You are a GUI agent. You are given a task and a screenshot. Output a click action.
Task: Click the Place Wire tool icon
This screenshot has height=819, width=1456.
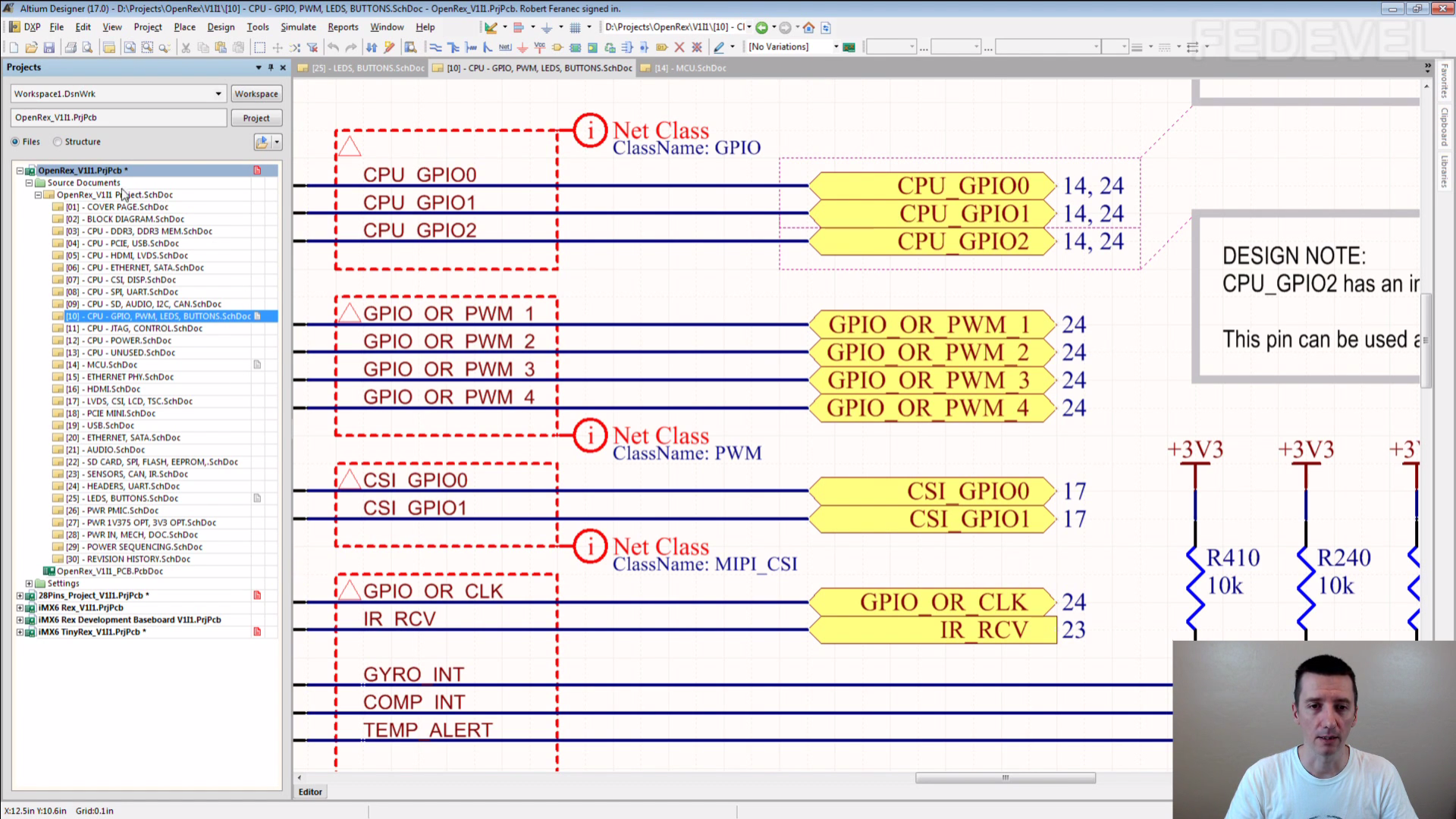tap(435, 48)
